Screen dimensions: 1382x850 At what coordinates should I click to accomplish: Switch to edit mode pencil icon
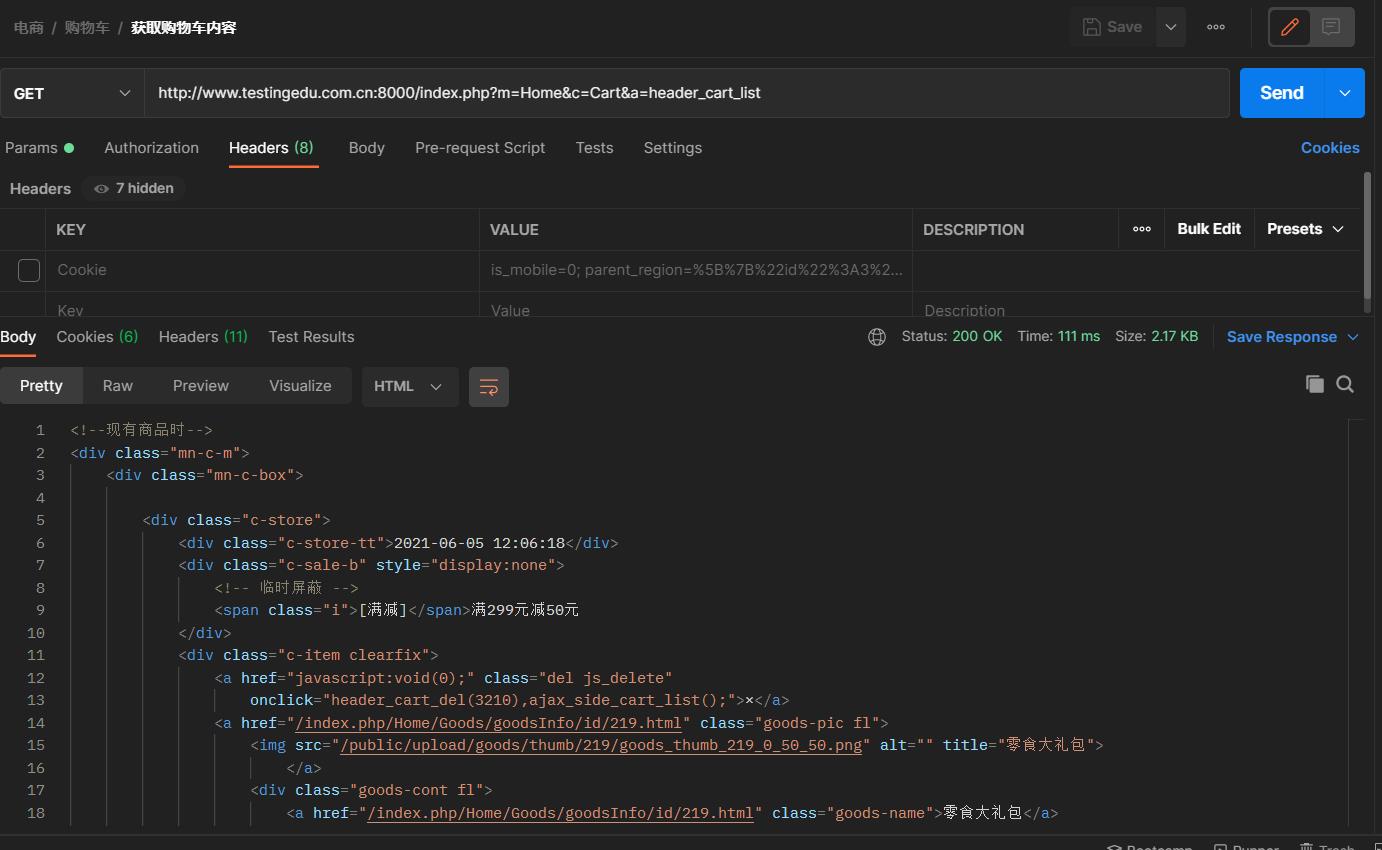pyautogui.click(x=1290, y=27)
